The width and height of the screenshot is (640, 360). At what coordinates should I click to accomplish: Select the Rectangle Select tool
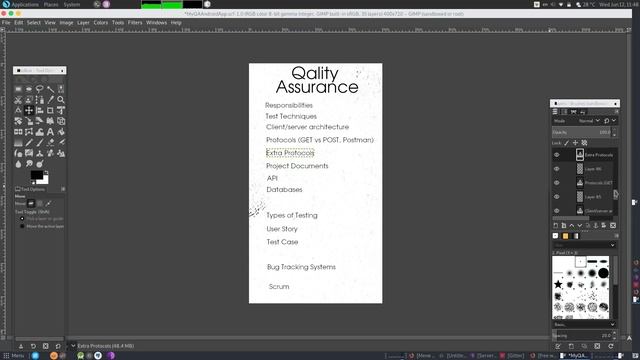coord(18,89)
